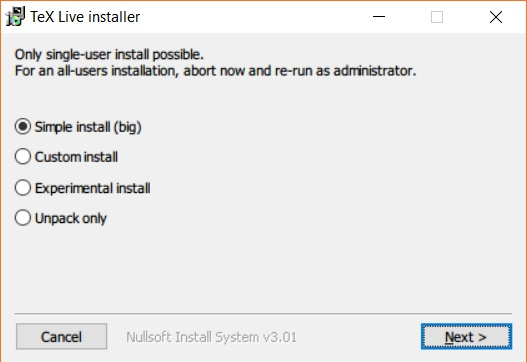This screenshot has width=527, height=362.
Task: Select the Simple install (big) radio circle
Action: pyautogui.click(x=23, y=127)
